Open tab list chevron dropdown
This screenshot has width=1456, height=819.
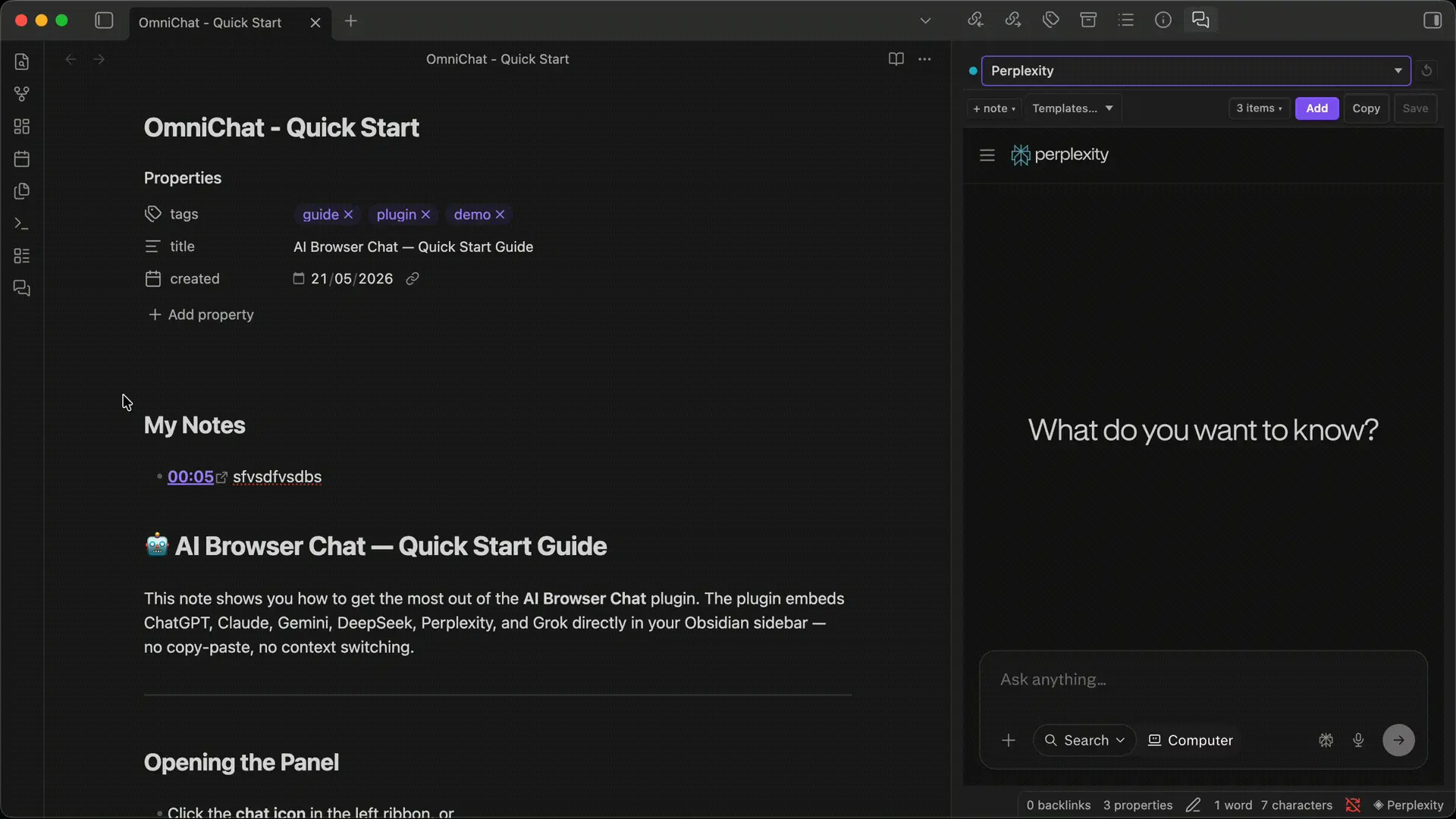click(925, 20)
